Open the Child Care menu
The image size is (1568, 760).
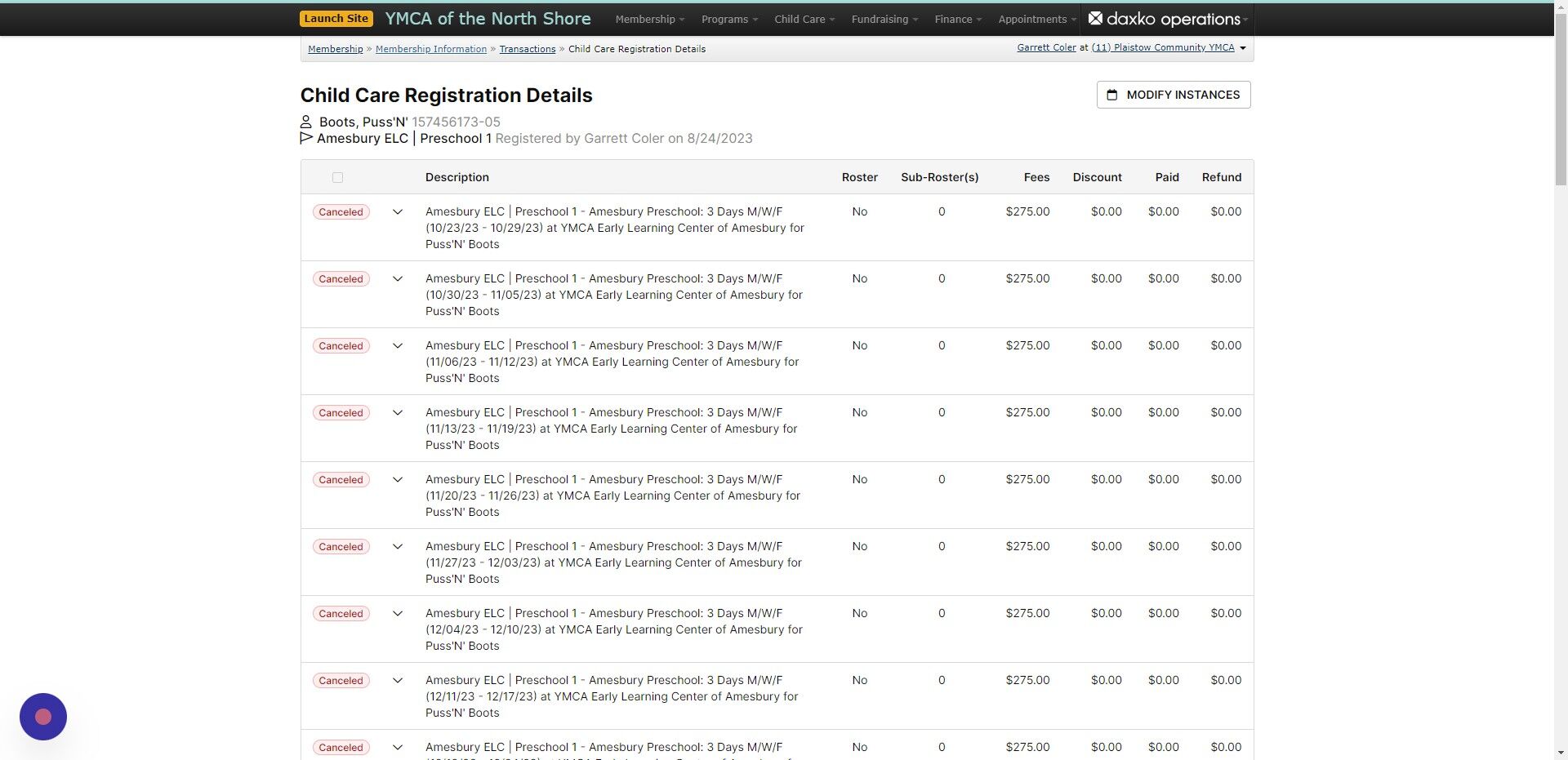coord(804,19)
